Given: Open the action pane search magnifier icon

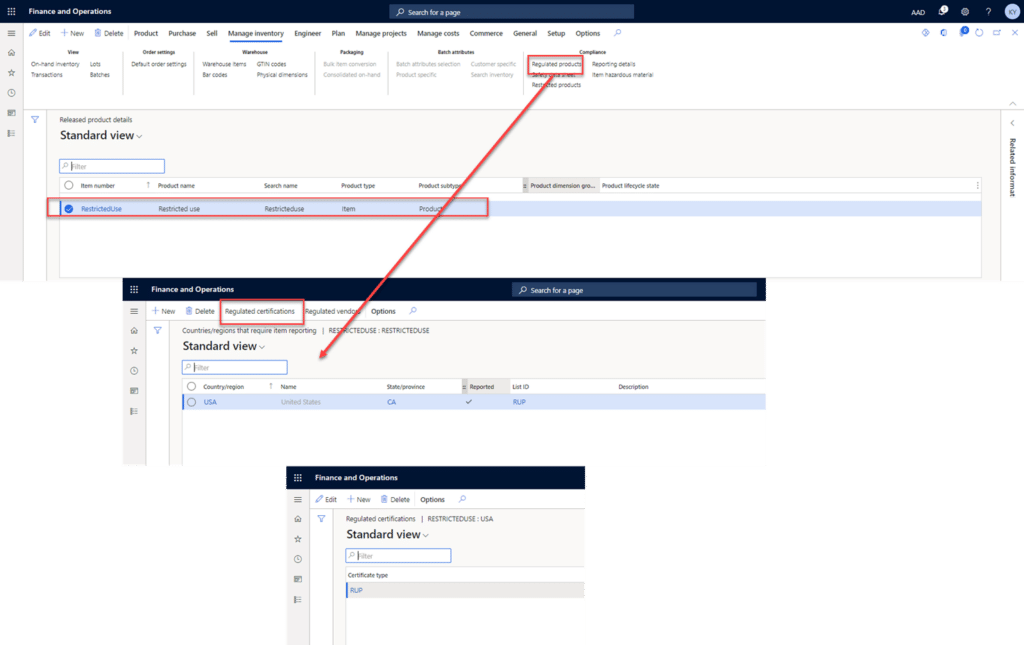Looking at the screenshot, I should pyautogui.click(x=619, y=33).
